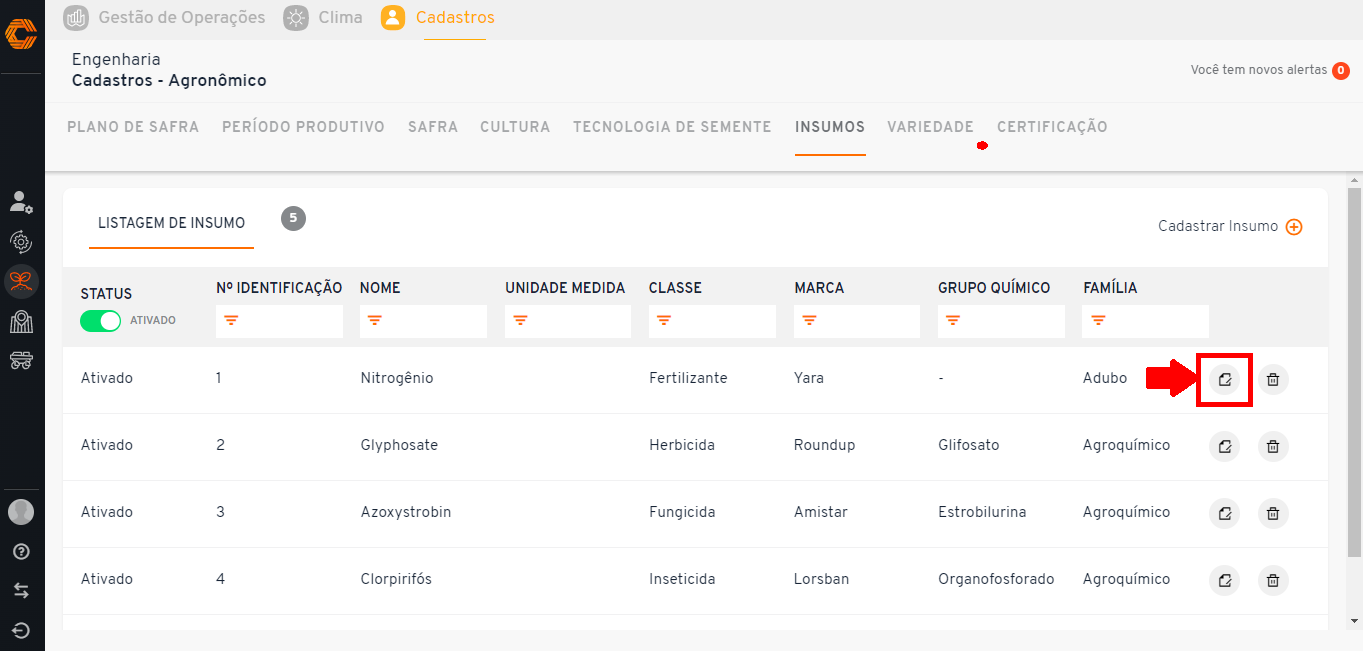Toggle the Ativado status switch
Image resolution: width=1367 pixels, height=651 pixels.
(100, 321)
